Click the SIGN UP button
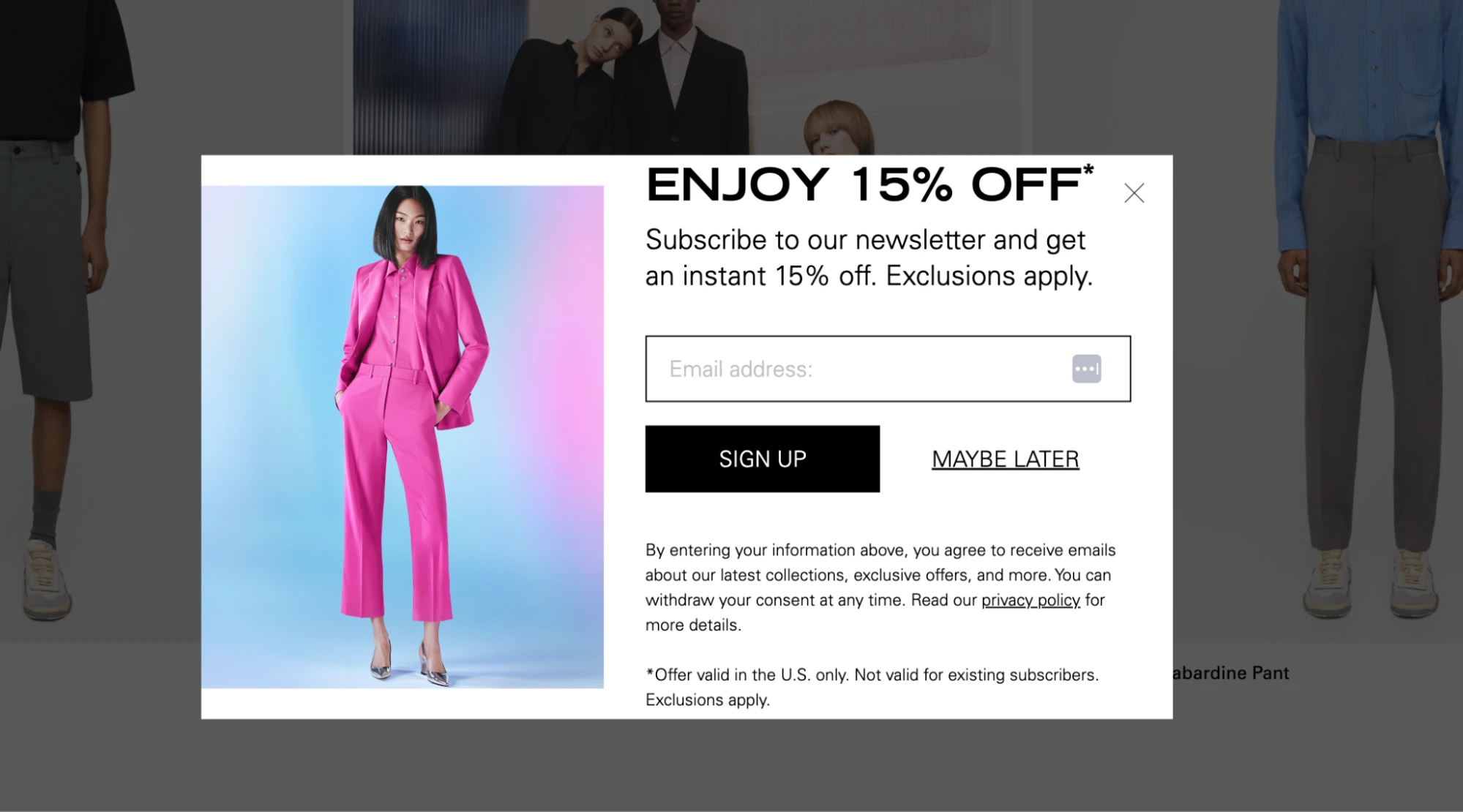This screenshot has height=812, width=1463. (763, 459)
